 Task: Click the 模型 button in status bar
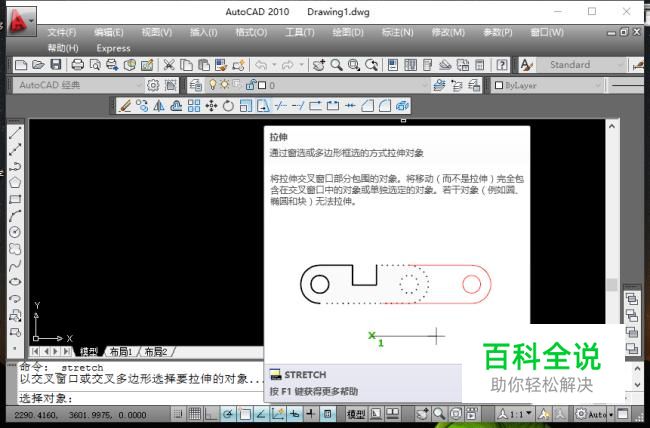(x=356, y=413)
